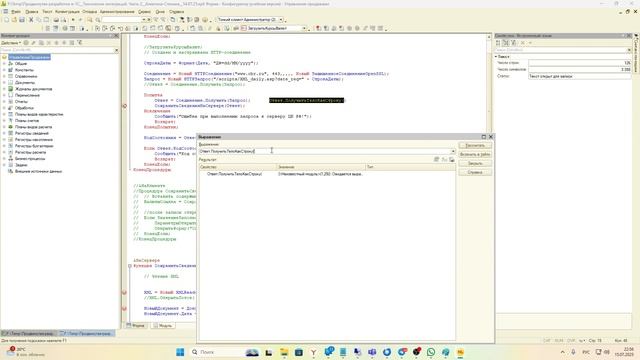Click the new document icon in the toolbar

pos(7,20)
